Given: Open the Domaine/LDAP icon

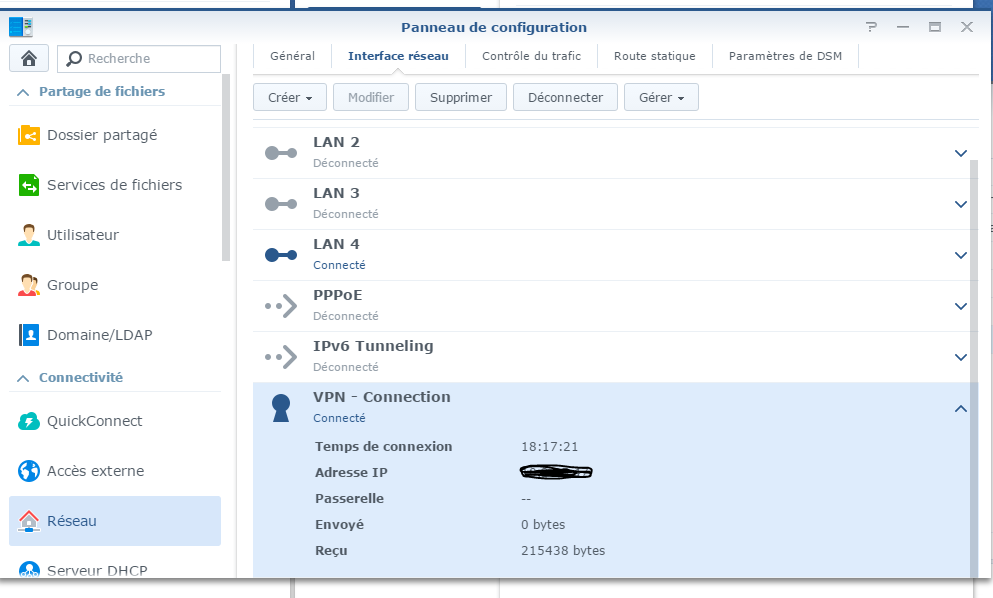Looking at the screenshot, I should 28,335.
